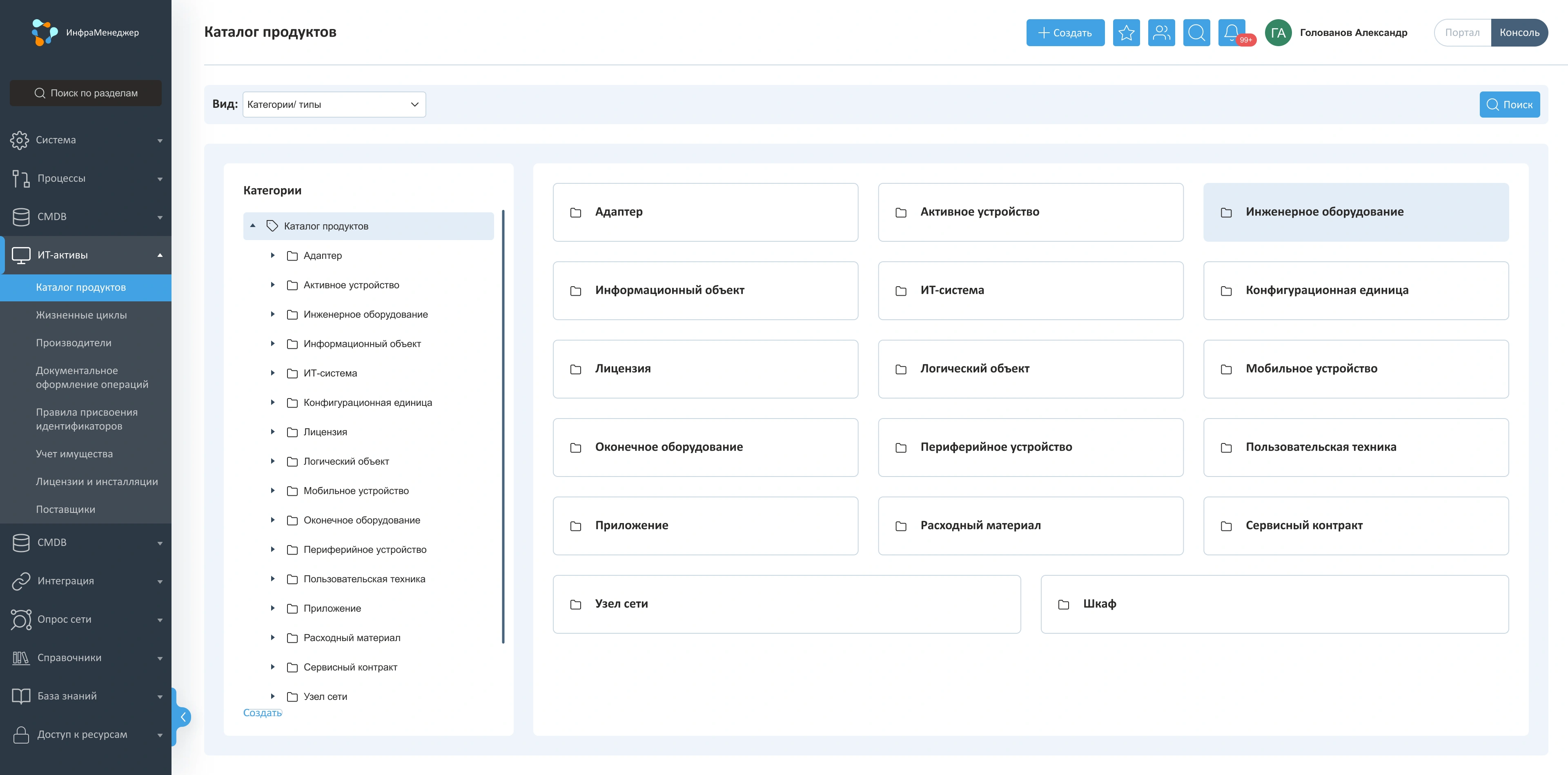Switch to Портал mode

(x=1461, y=33)
